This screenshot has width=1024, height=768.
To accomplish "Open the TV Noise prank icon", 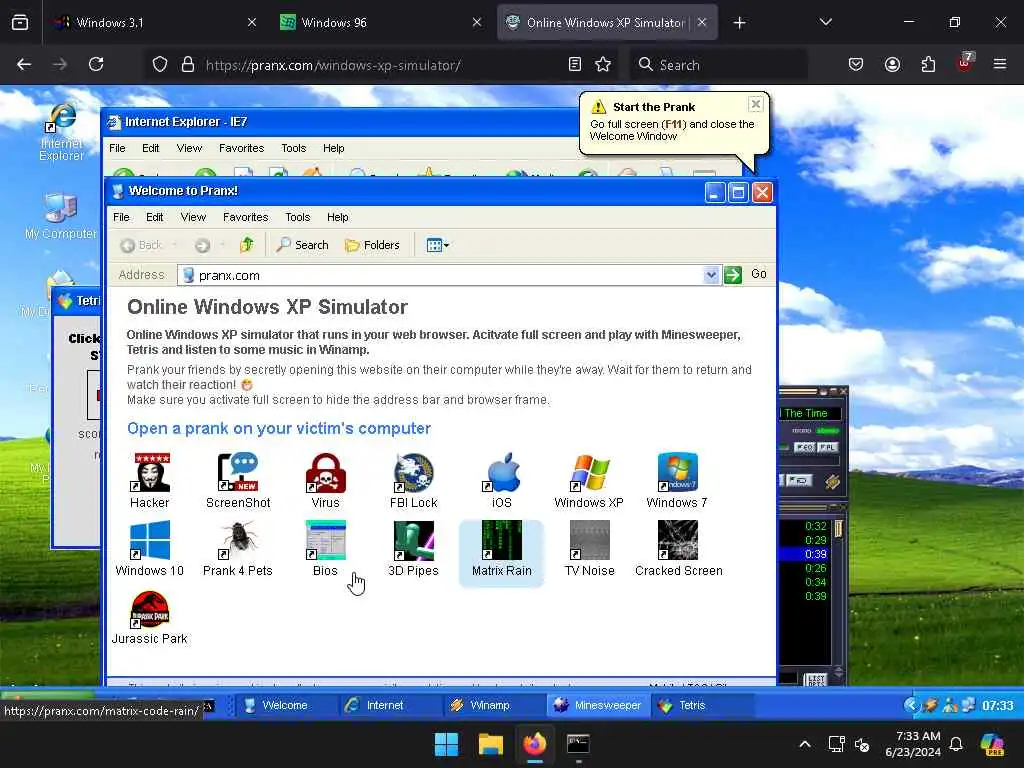I will click(589, 549).
